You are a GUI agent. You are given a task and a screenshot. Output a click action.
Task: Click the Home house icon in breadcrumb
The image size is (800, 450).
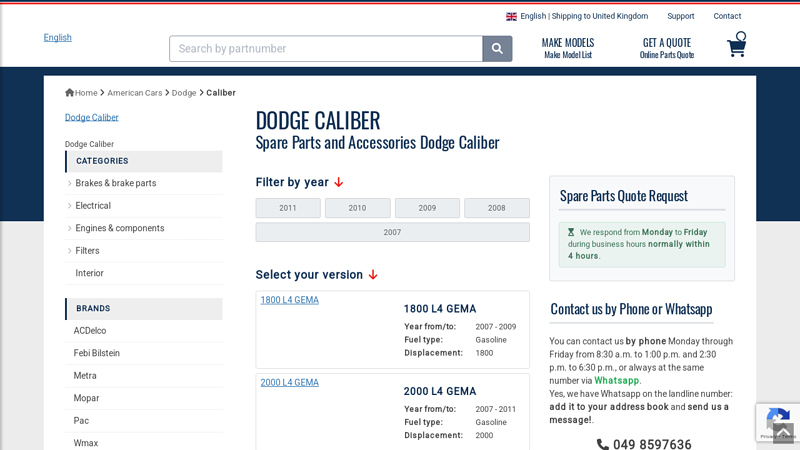point(69,92)
